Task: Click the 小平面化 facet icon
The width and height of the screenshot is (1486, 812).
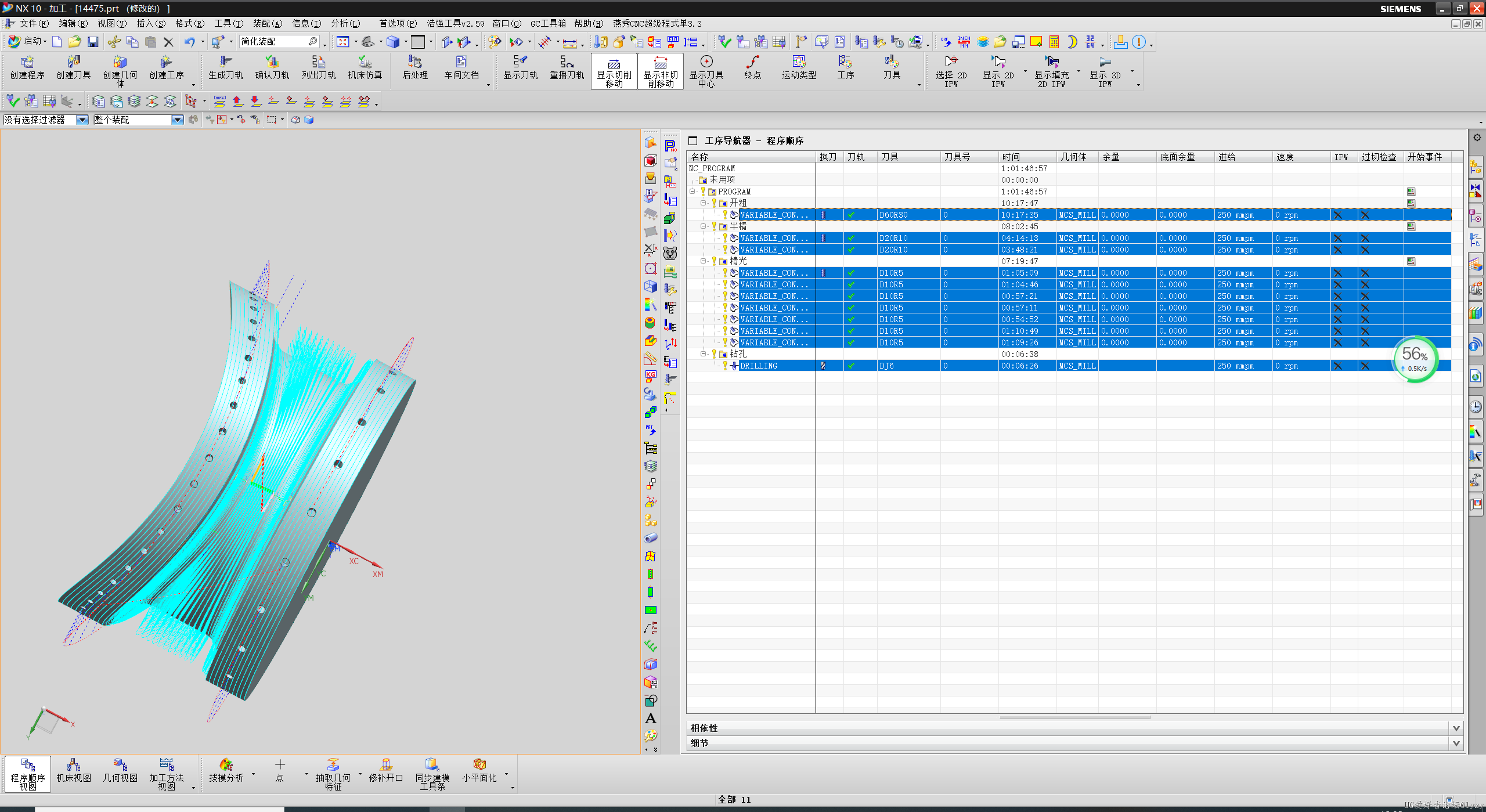Action: (x=479, y=771)
